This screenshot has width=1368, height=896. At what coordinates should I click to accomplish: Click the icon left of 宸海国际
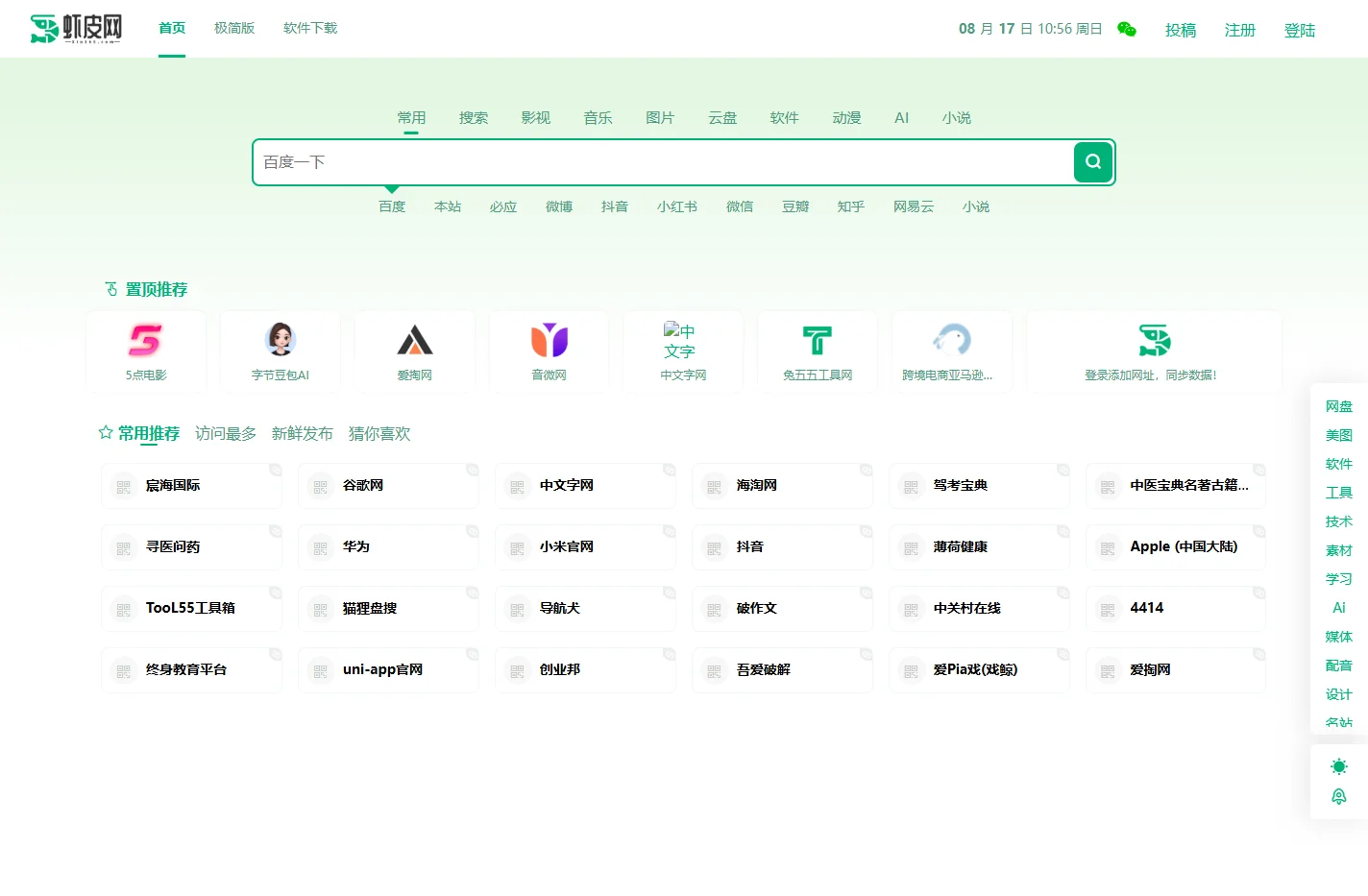pos(123,487)
